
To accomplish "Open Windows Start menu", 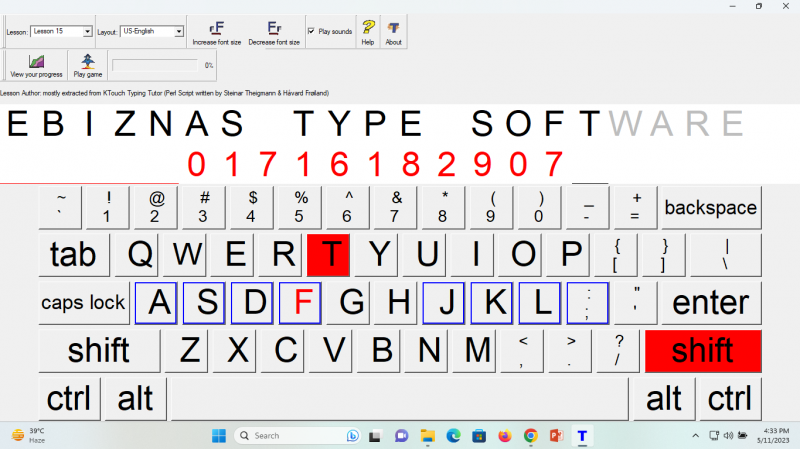I will (x=219, y=436).
